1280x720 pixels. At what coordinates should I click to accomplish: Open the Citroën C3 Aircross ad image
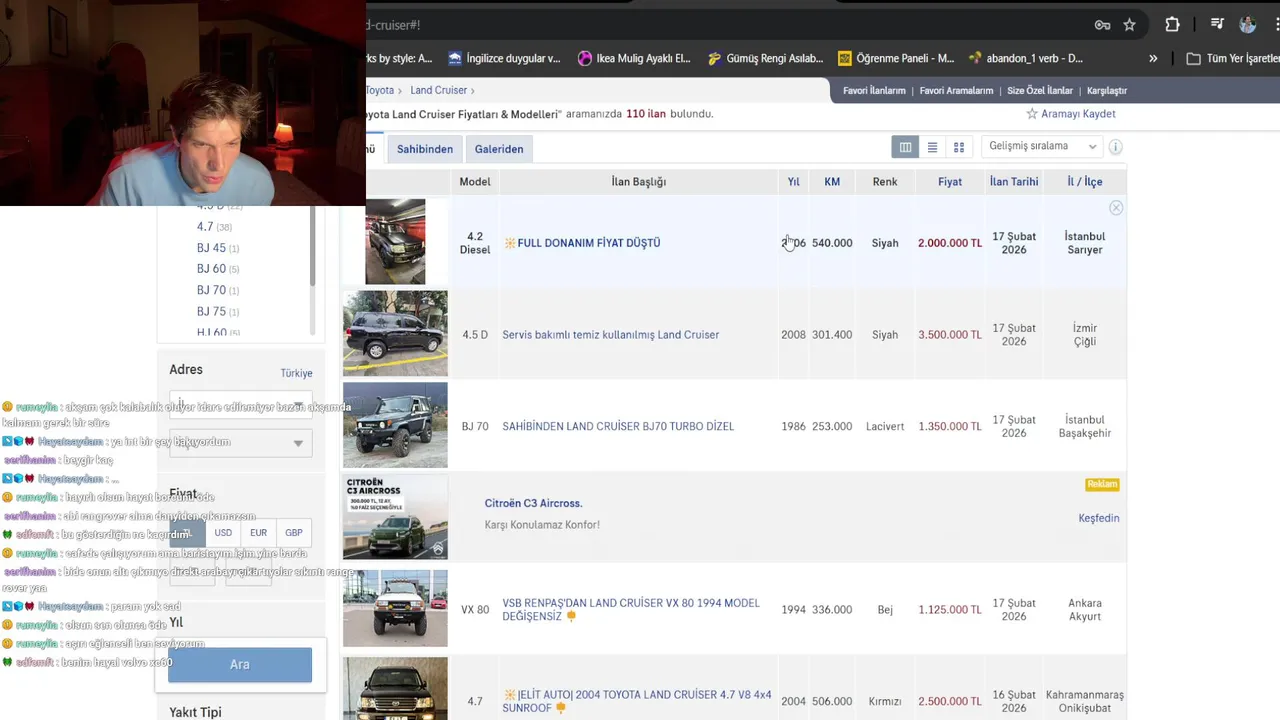(395, 517)
